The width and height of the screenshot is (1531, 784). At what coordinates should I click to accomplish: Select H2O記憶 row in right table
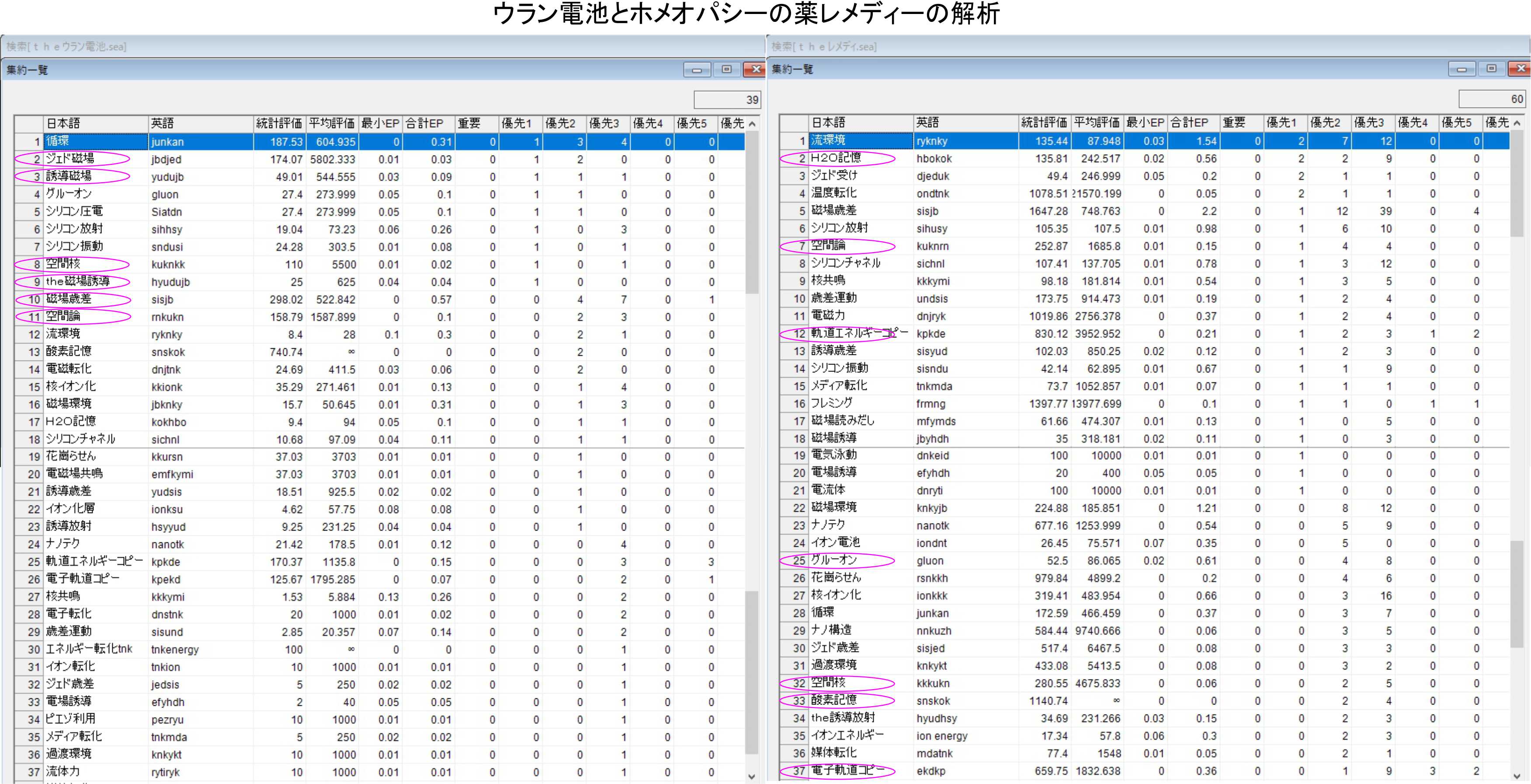[x=1144, y=159]
